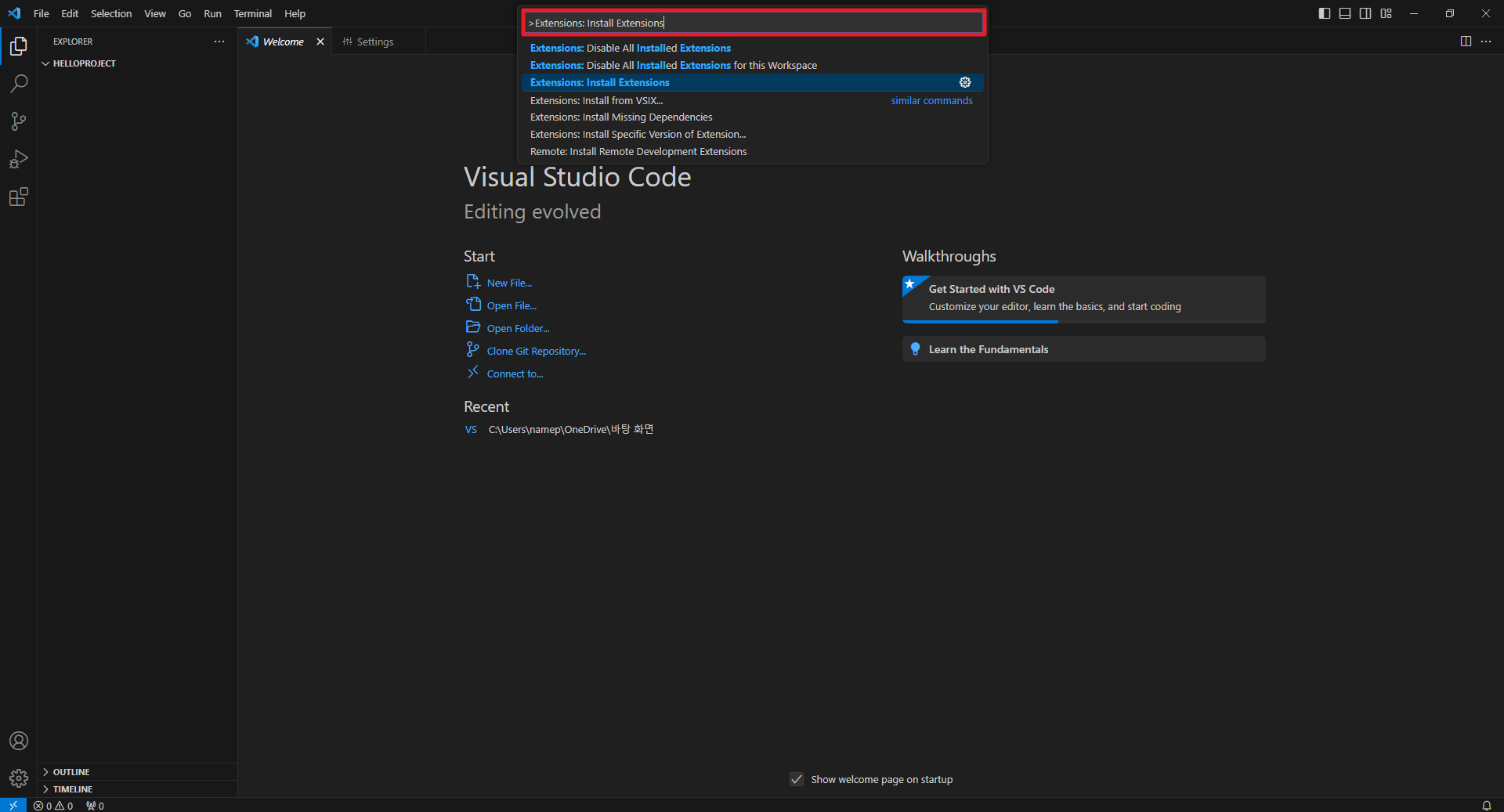Open the View menu

(x=155, y=13)
